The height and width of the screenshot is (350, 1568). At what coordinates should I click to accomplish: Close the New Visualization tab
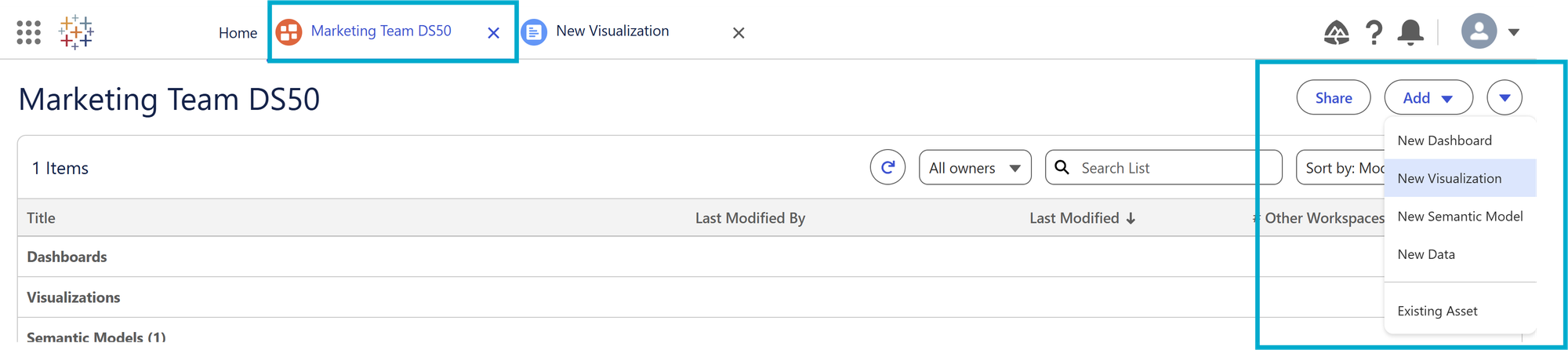tap(739, 33)
